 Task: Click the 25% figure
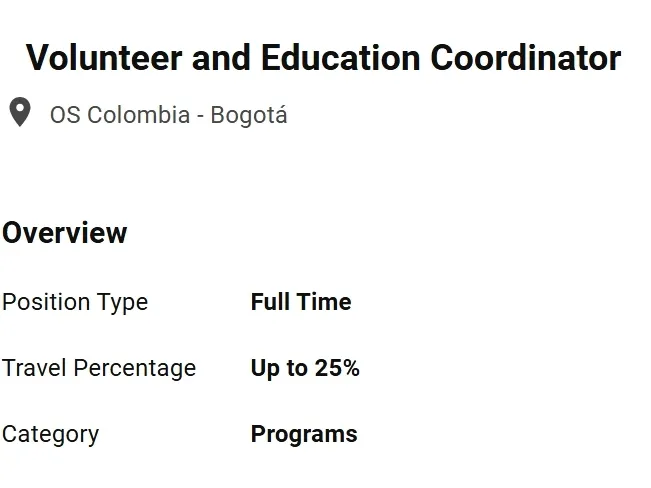point(337,368)
